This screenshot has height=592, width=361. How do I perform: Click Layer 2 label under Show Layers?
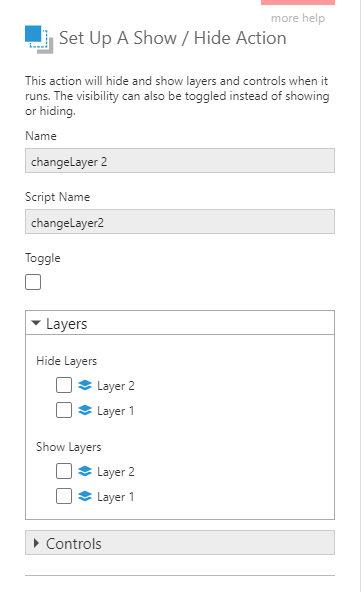point(116,472)
